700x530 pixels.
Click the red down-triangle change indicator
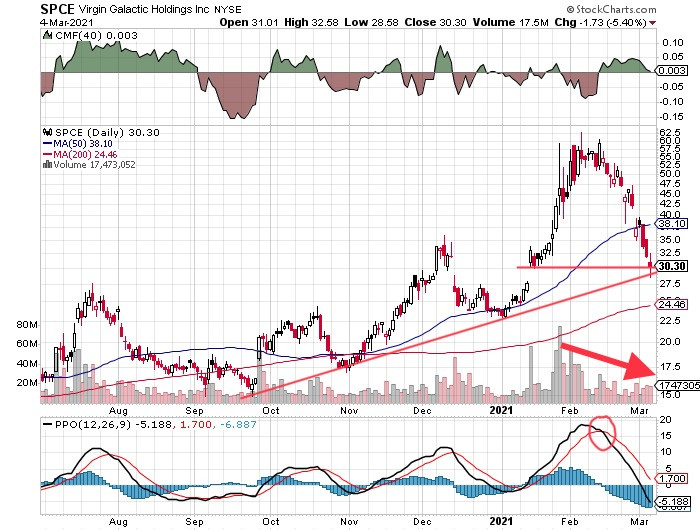[653, 23]
